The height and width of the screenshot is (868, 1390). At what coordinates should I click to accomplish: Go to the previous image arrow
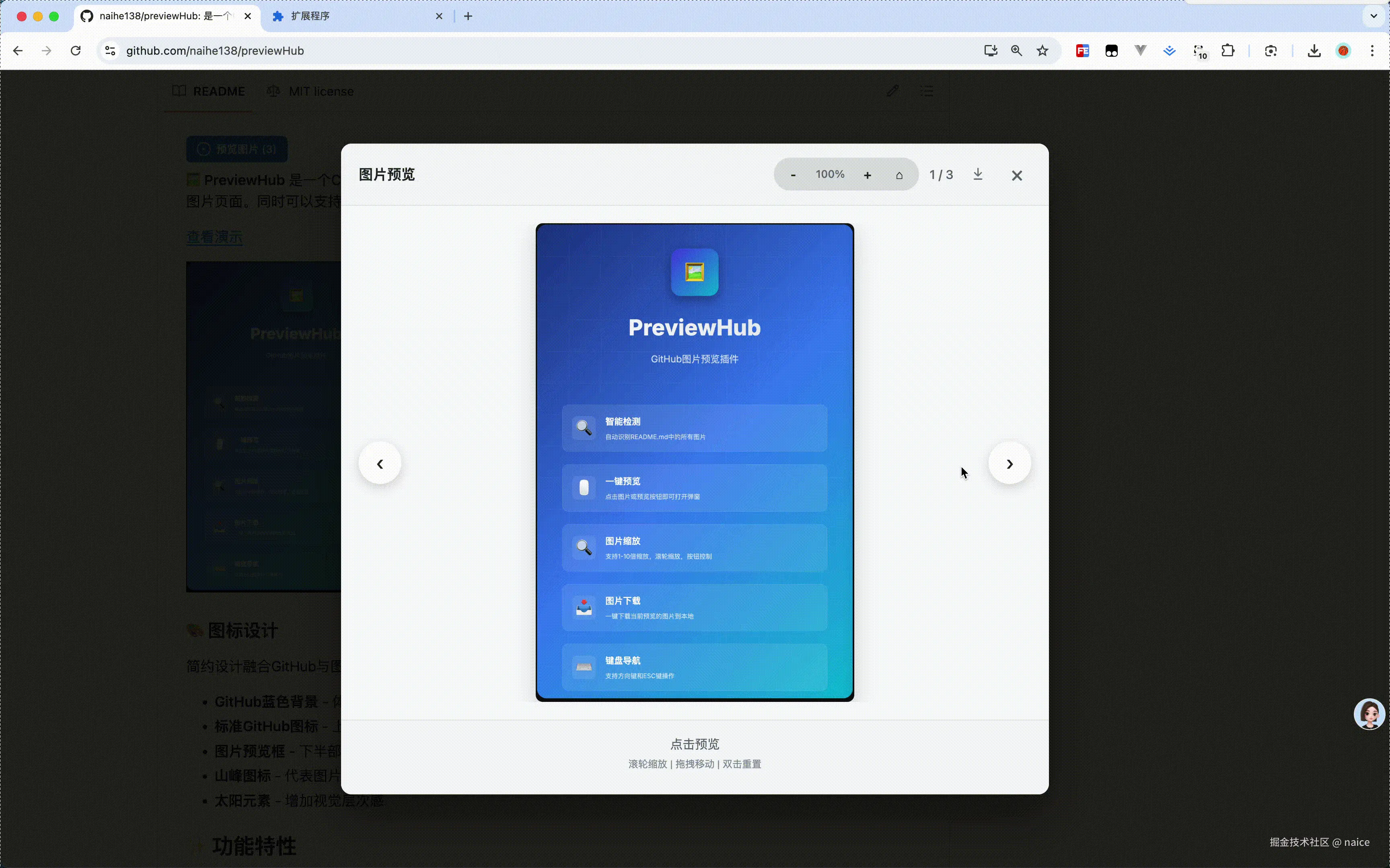point(380,463)
